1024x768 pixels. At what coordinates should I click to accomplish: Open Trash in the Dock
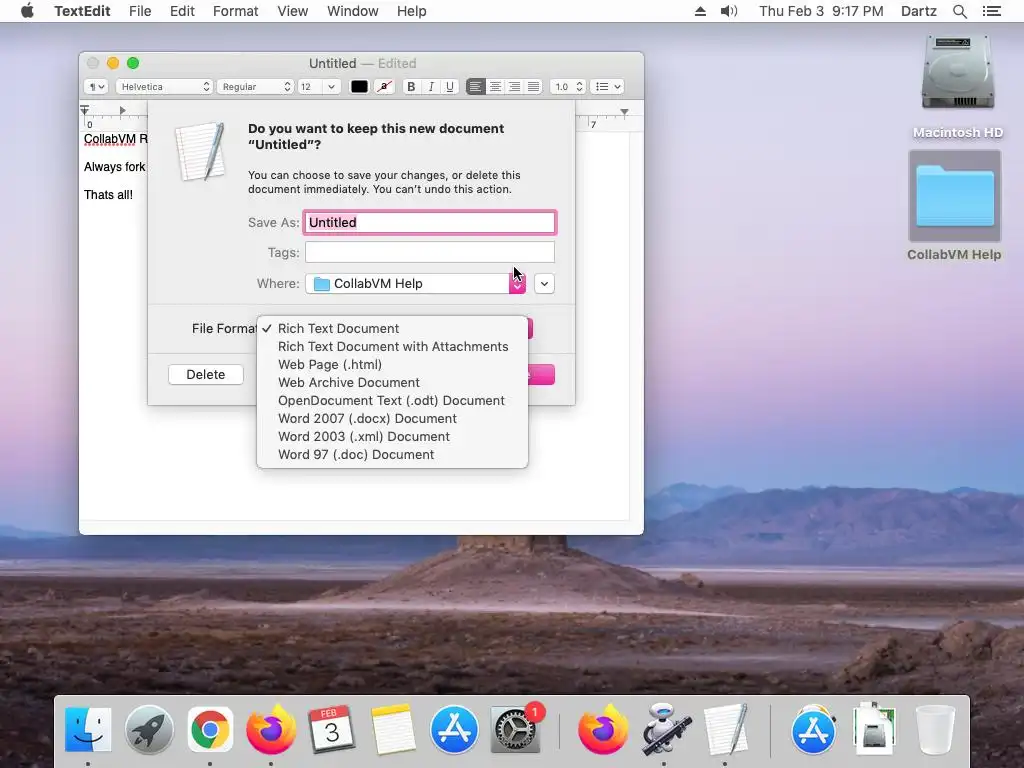[936, 729]
